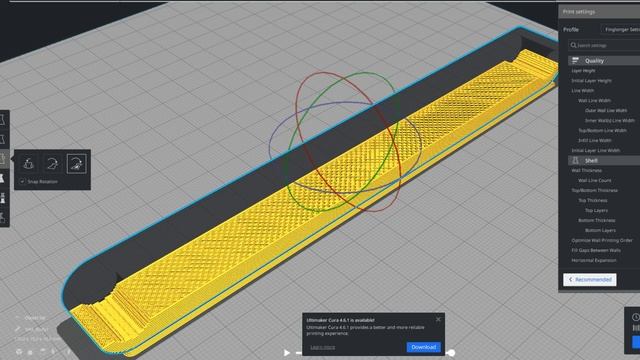Viewport: 640px width, 360px height.
Task: Select the Wall Line Count setting
Action: click(x=595, y=180)
